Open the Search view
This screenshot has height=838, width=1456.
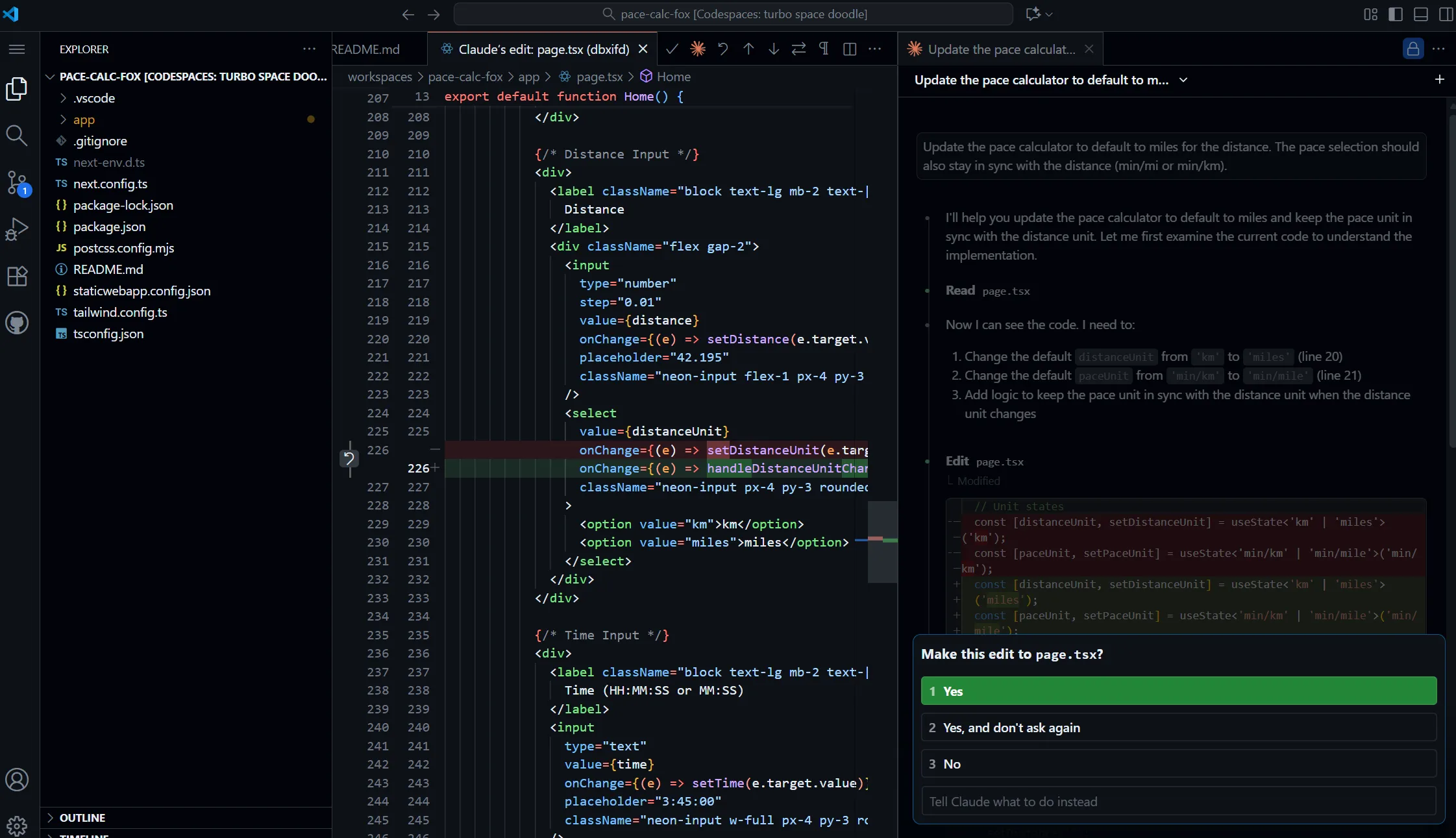click(x=17, y=136)
